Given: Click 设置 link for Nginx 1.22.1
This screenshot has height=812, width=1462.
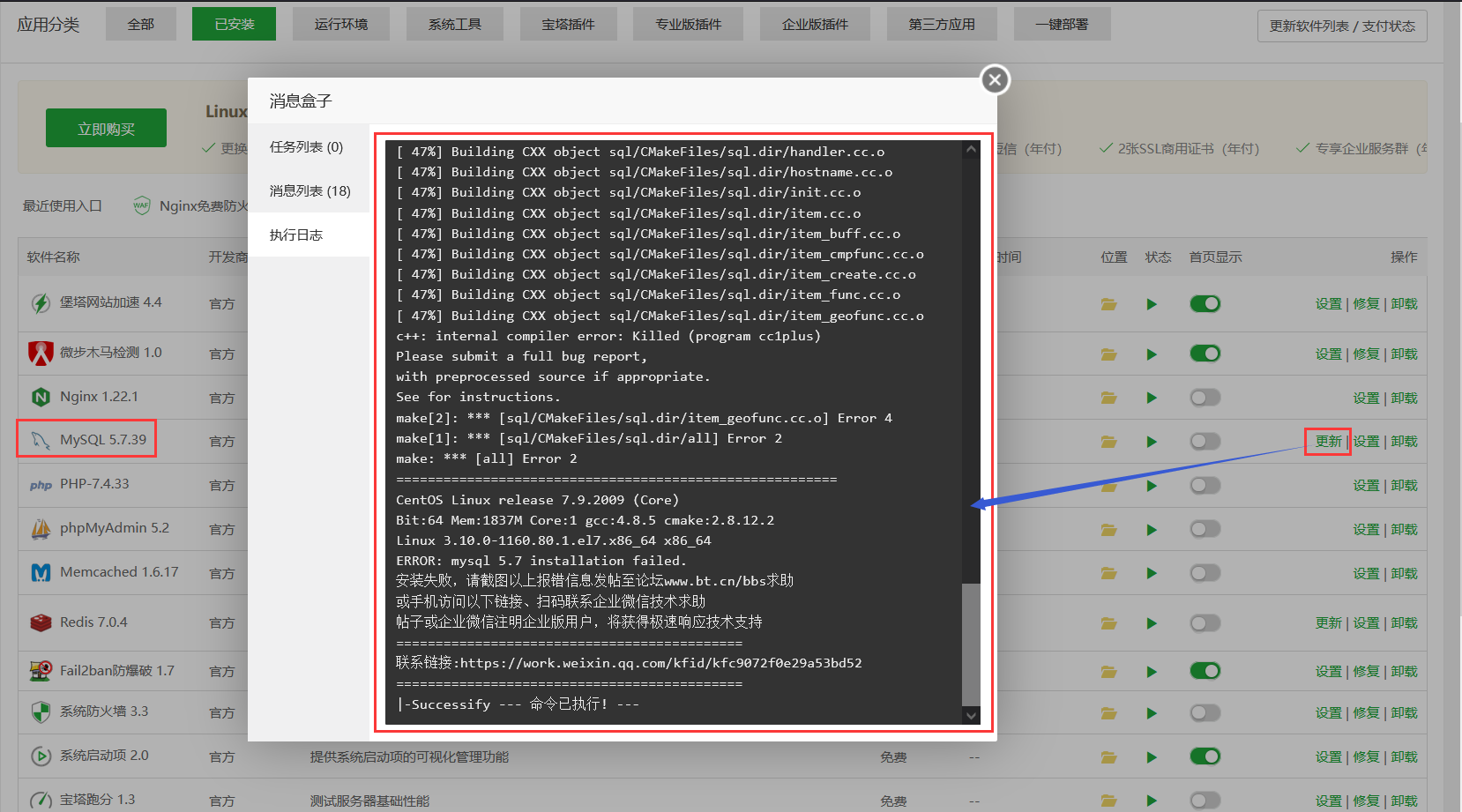Looking at the screenshot, I should [x=1366, y=399].
